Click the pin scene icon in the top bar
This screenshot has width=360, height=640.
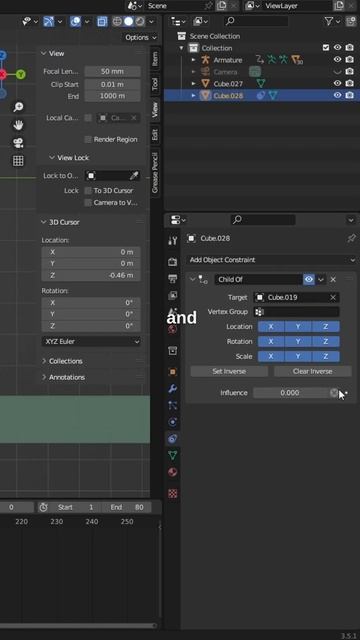click(209, 6)
